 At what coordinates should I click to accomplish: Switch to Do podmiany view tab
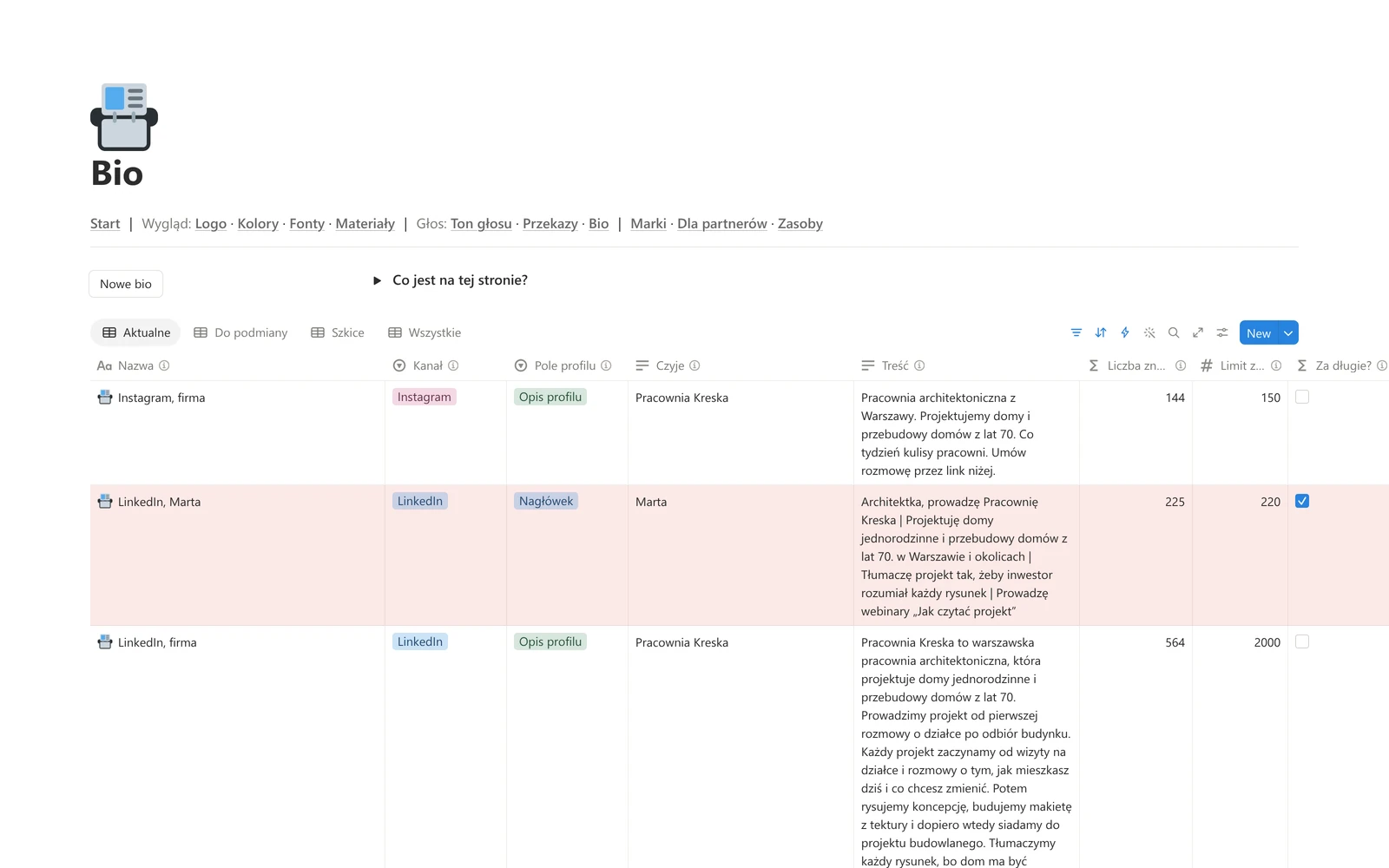(x=240, y=332)
